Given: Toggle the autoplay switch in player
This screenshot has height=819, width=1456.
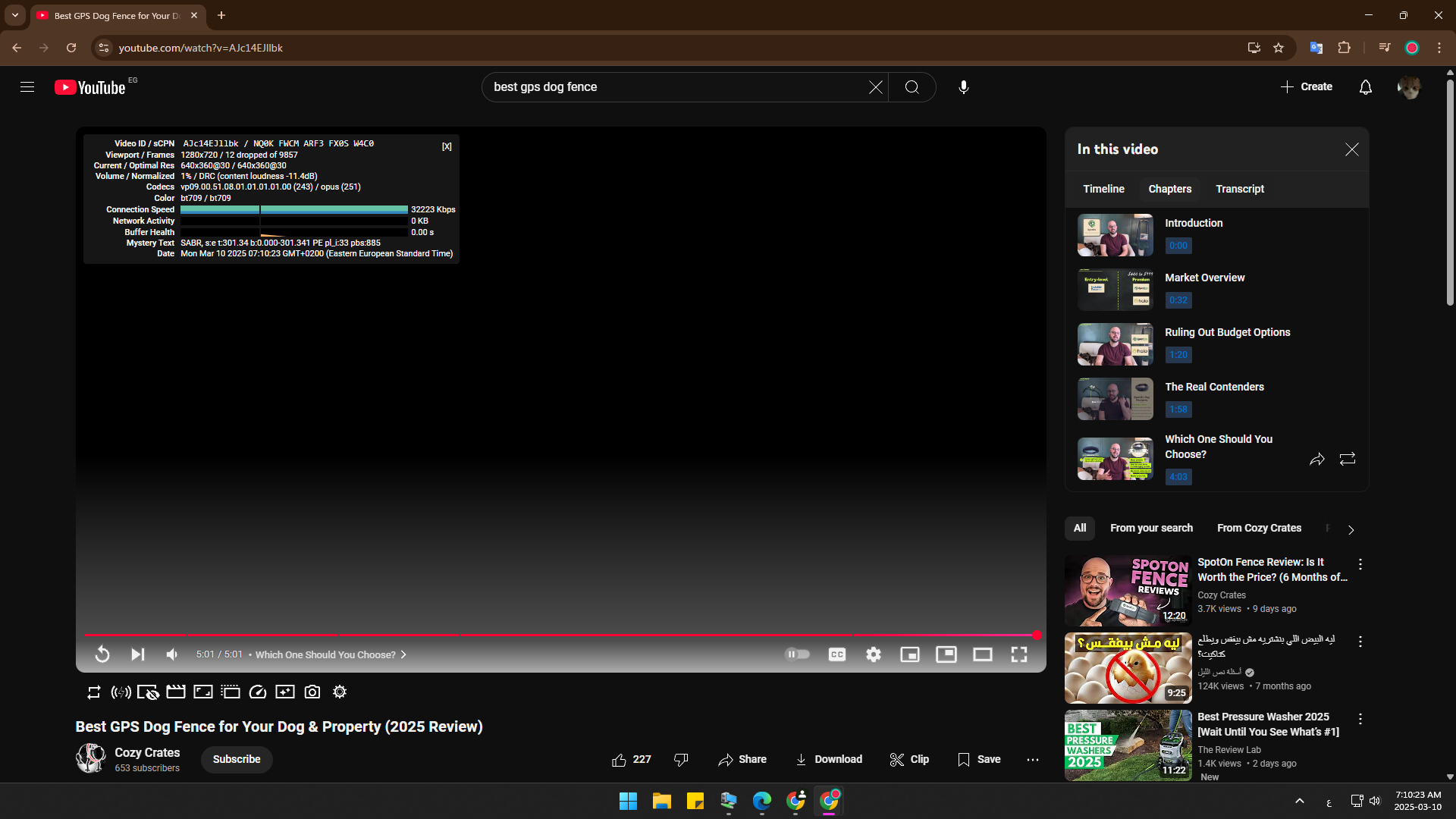Looking at the screenshot, I should [797, 654].
